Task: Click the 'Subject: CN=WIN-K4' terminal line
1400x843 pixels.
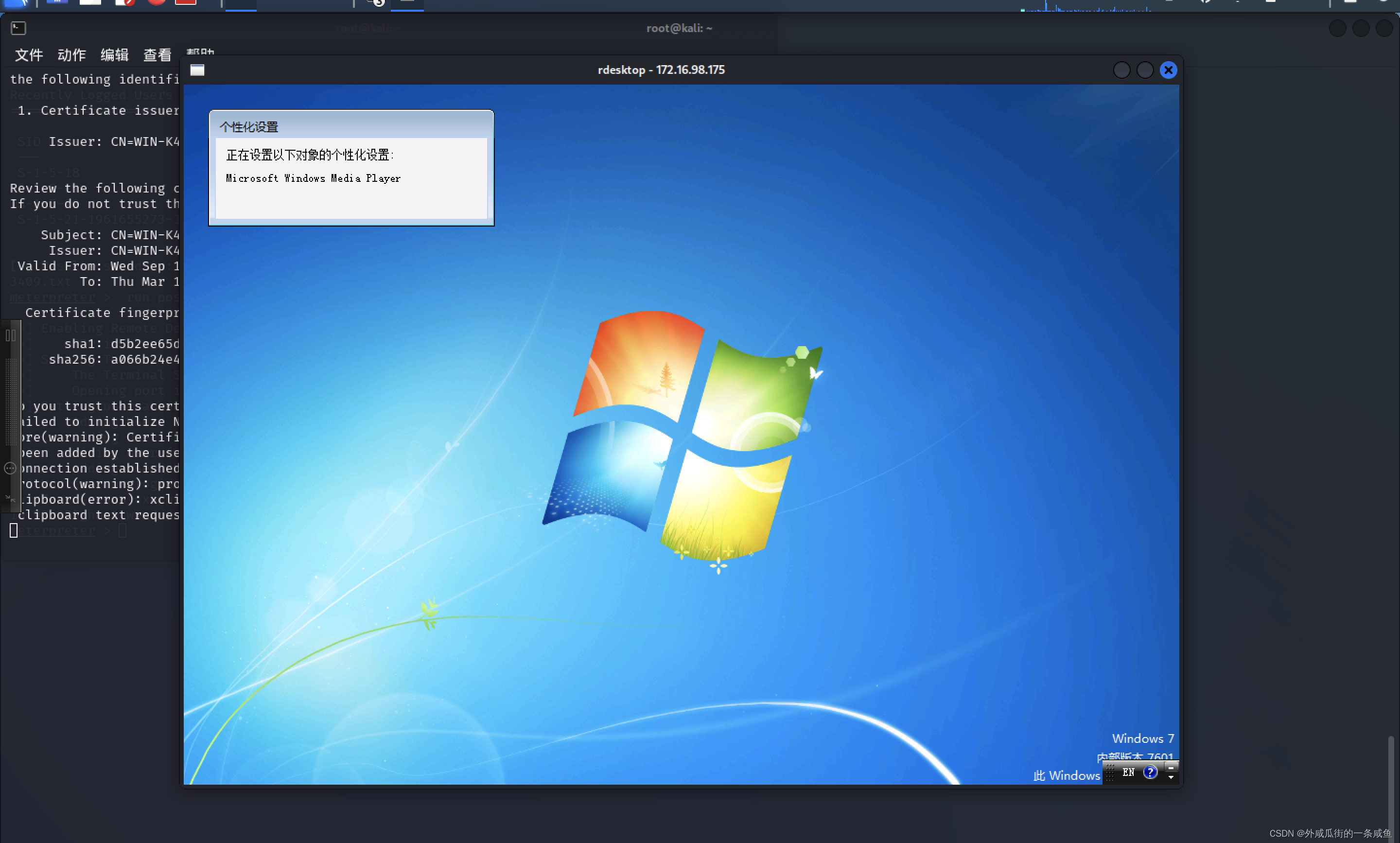Action: coord(110,235)
